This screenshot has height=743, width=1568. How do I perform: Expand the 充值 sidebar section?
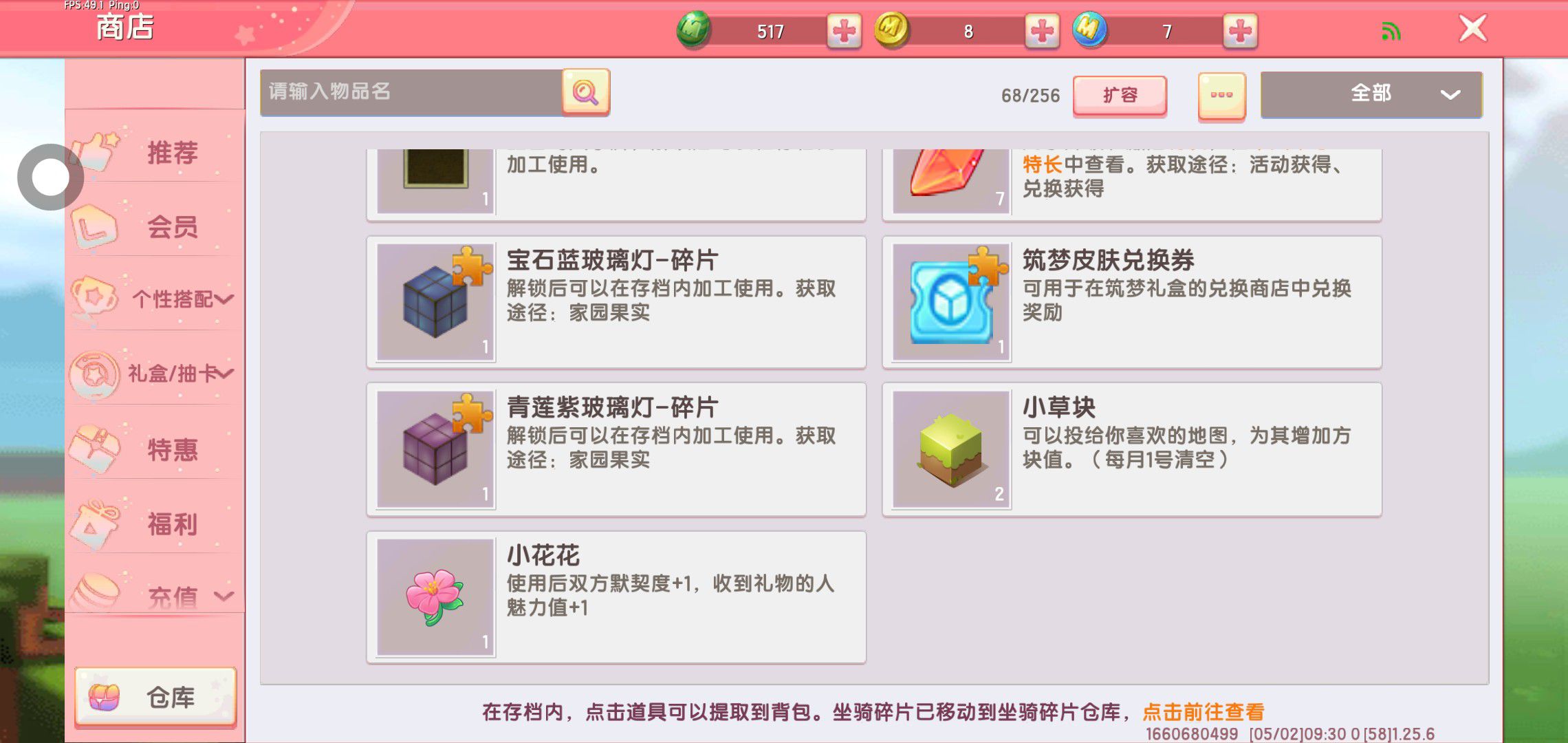[155, 593]
